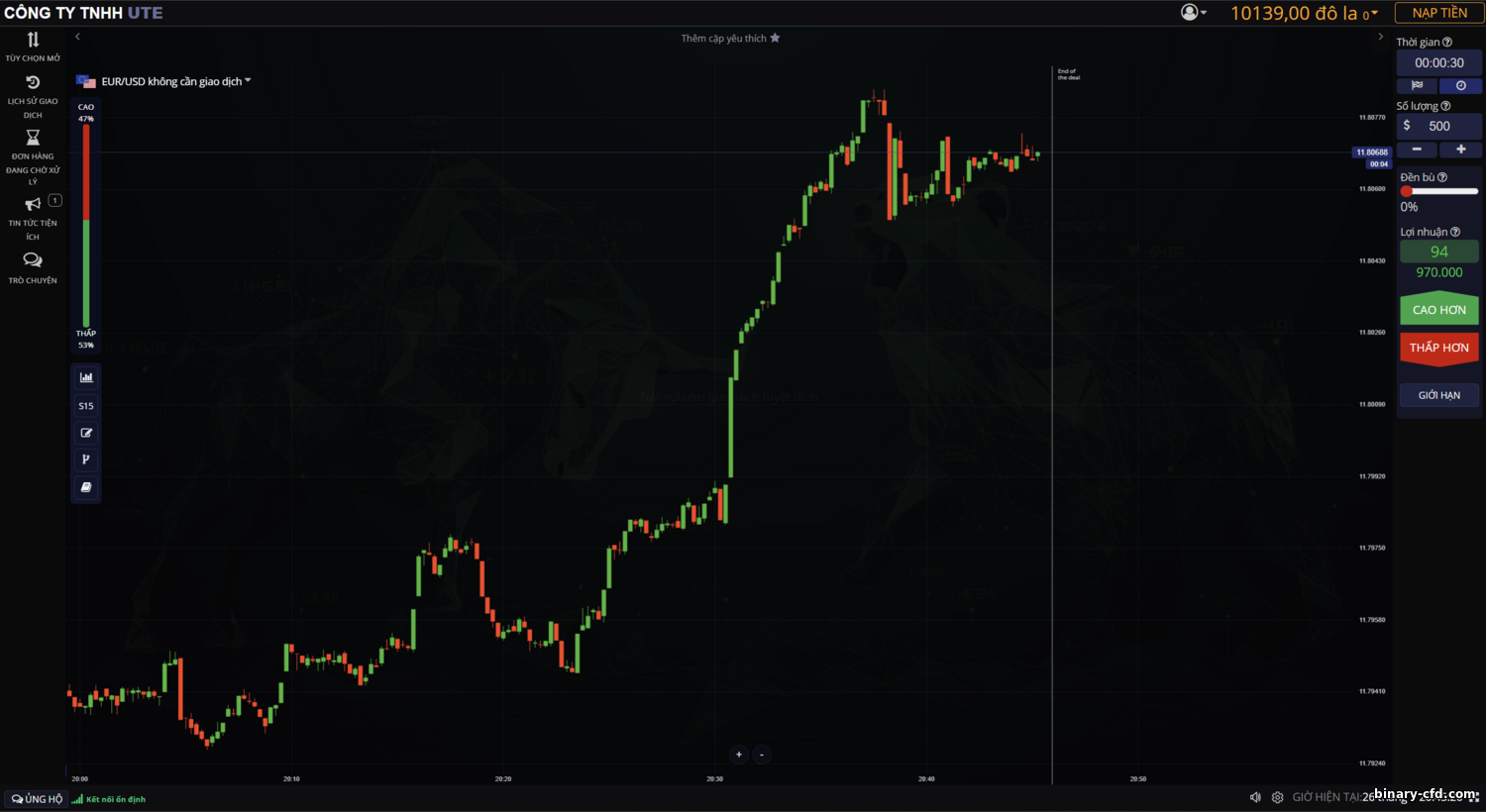The height and width of the screenshot is (812, 1486).
Task: Open the Trò chuyện chat icon
Action: 33,260
